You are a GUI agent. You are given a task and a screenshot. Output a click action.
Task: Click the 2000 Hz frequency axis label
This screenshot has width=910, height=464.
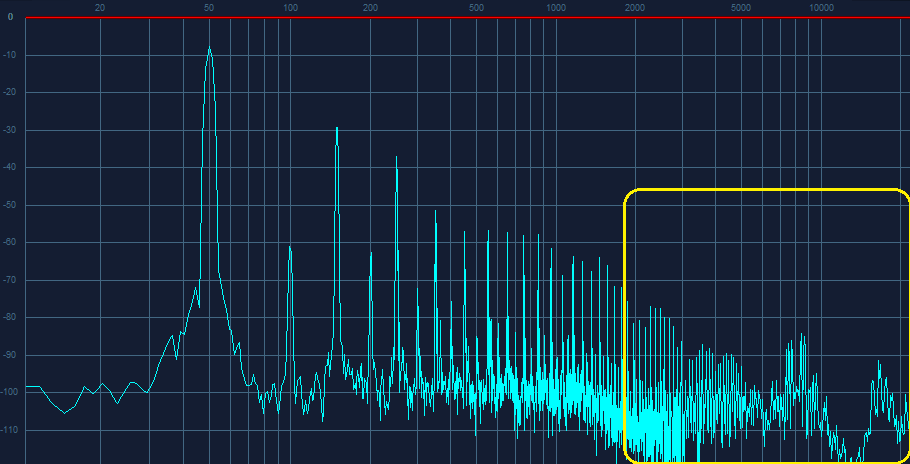tap(635, 8)
